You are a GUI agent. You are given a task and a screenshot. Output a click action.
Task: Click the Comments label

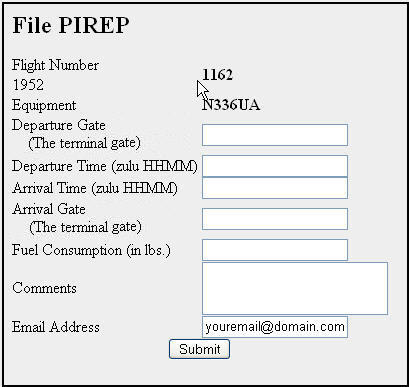[x=44, y=288]
